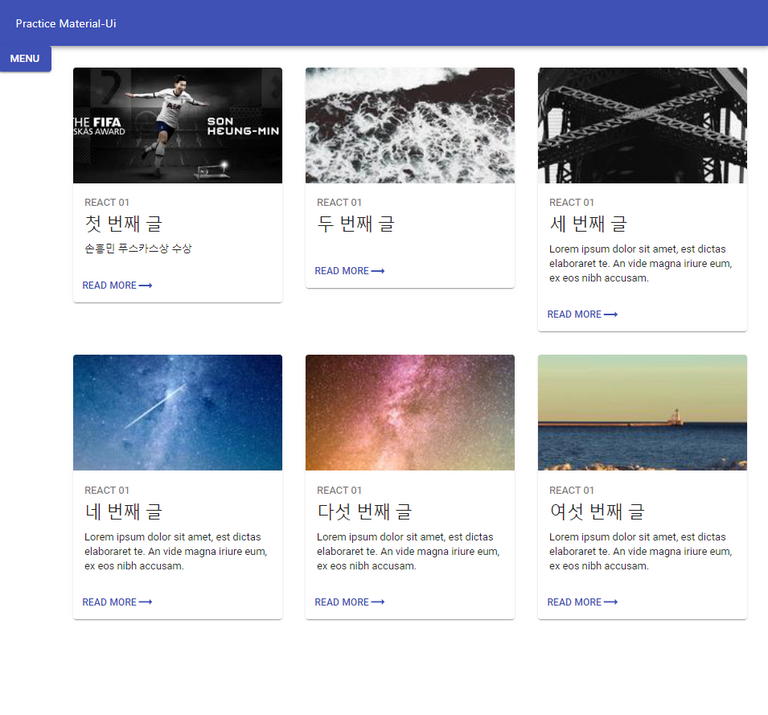Open the steel bridge structure image
The width and height of the screenshot is (768, 715).
[643, 125]
